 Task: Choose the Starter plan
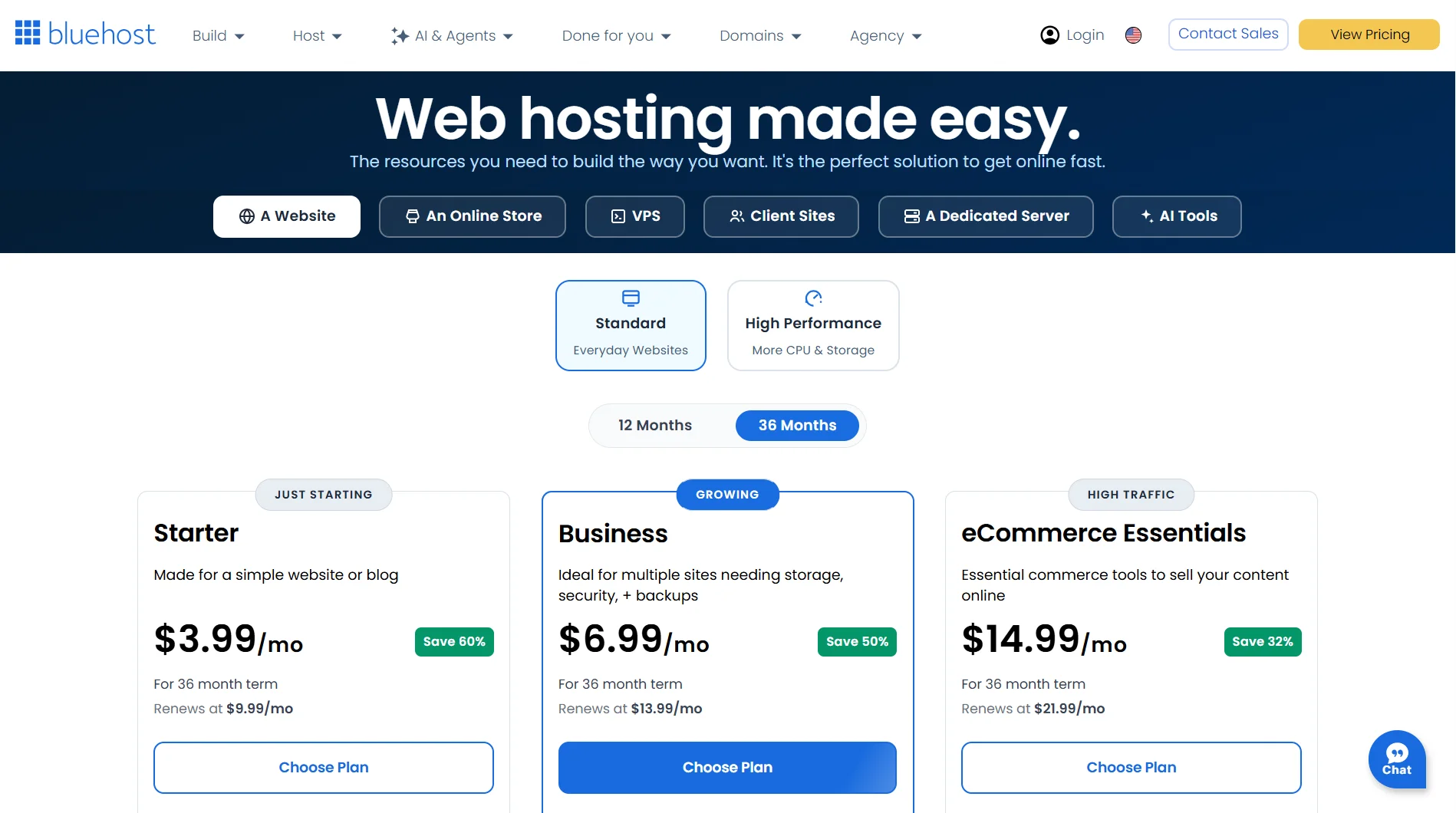[x=324, y=768]
